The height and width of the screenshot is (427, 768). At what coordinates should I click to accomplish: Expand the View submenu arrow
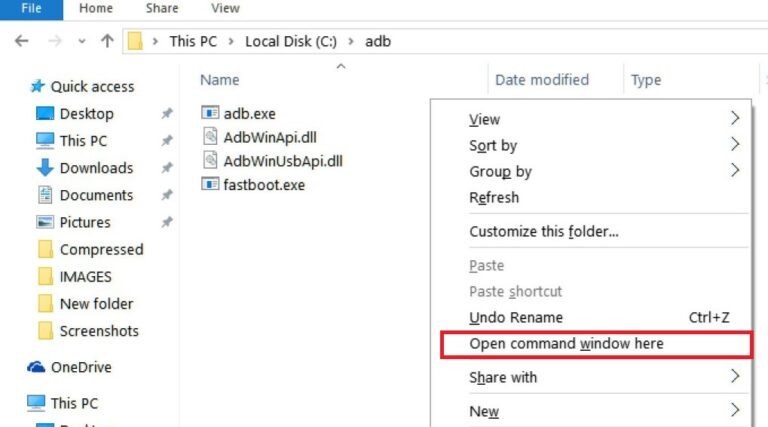735,119
